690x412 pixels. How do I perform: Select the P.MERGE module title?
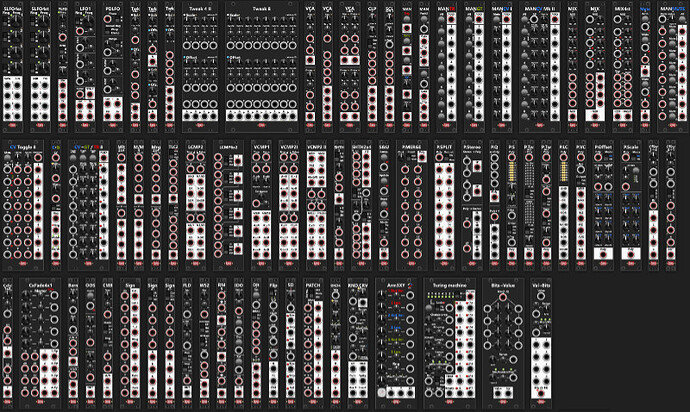pos(411,147)
